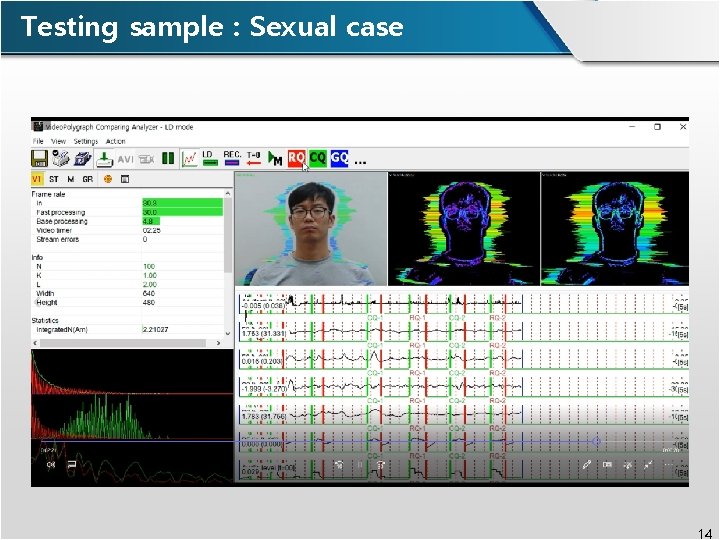Click the AVI toolbar button
This screenshot has height=540, width=720.
(125, 159)
